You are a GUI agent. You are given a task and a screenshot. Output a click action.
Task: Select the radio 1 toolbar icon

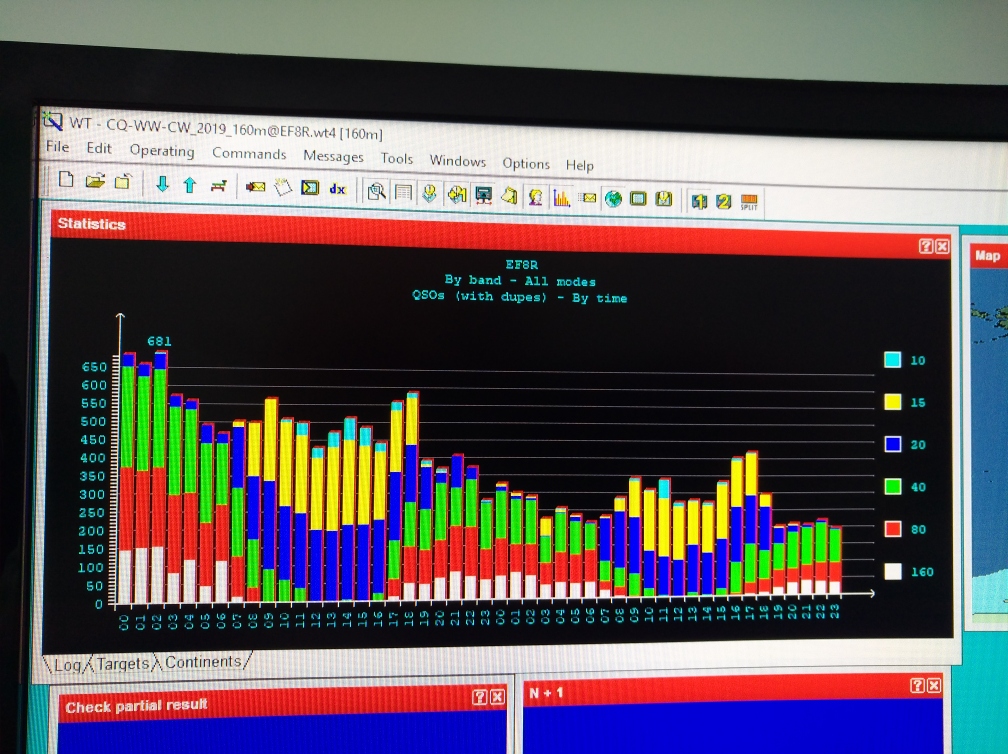tap(698, 201)
